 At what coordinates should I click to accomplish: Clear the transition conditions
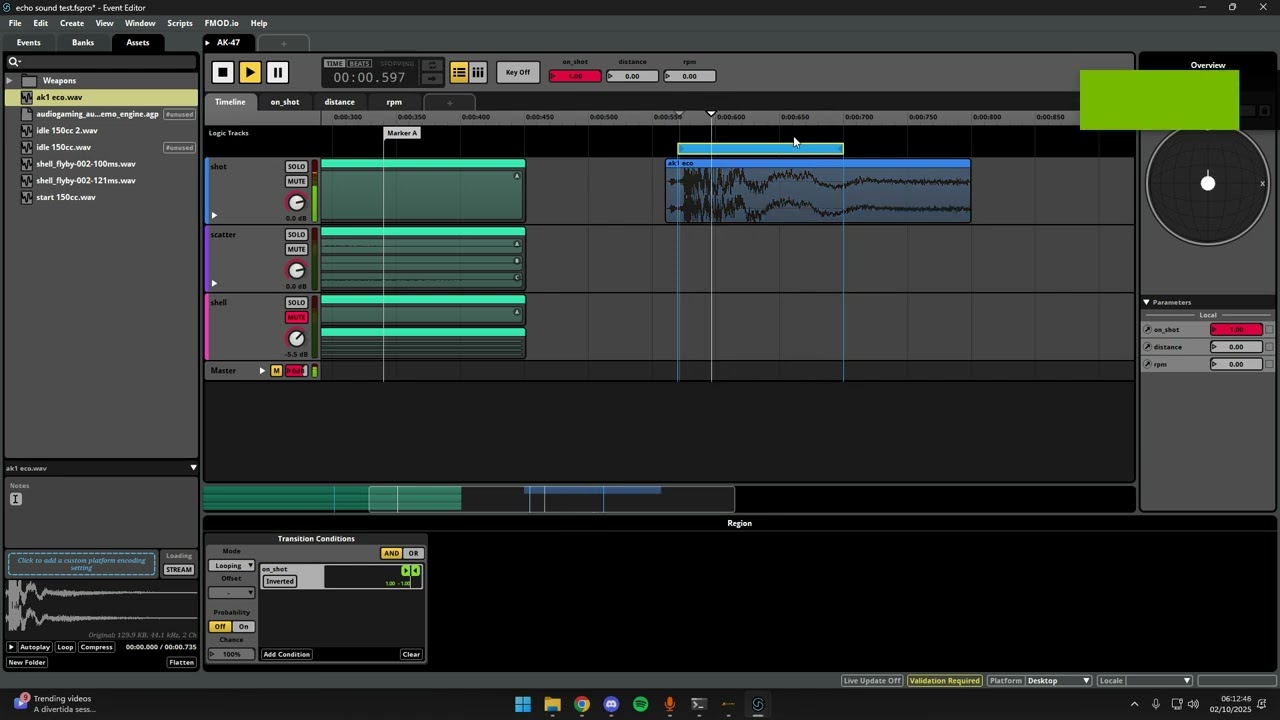click(x=411, y=655)
